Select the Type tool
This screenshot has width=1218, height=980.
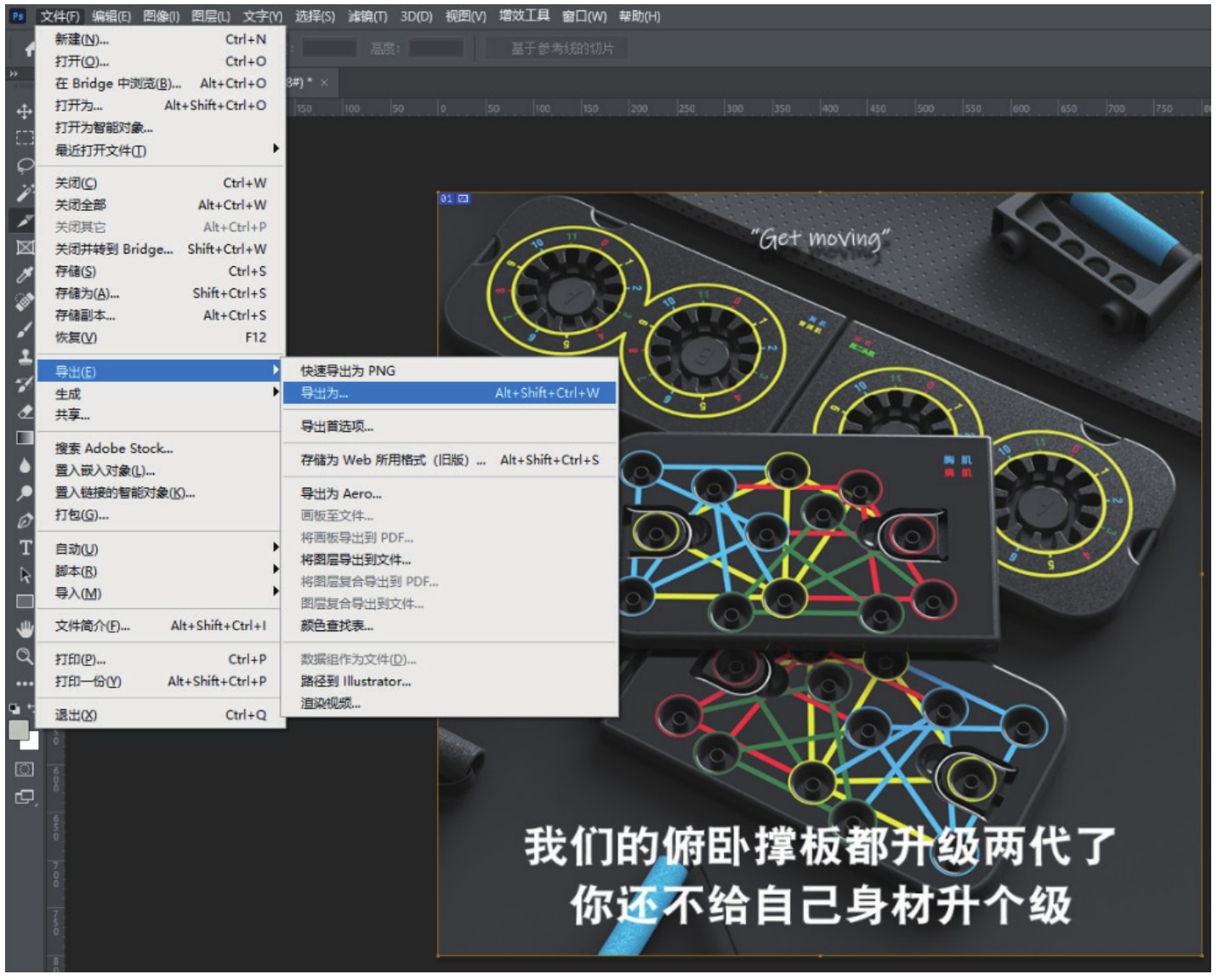(x=25, y=547)
